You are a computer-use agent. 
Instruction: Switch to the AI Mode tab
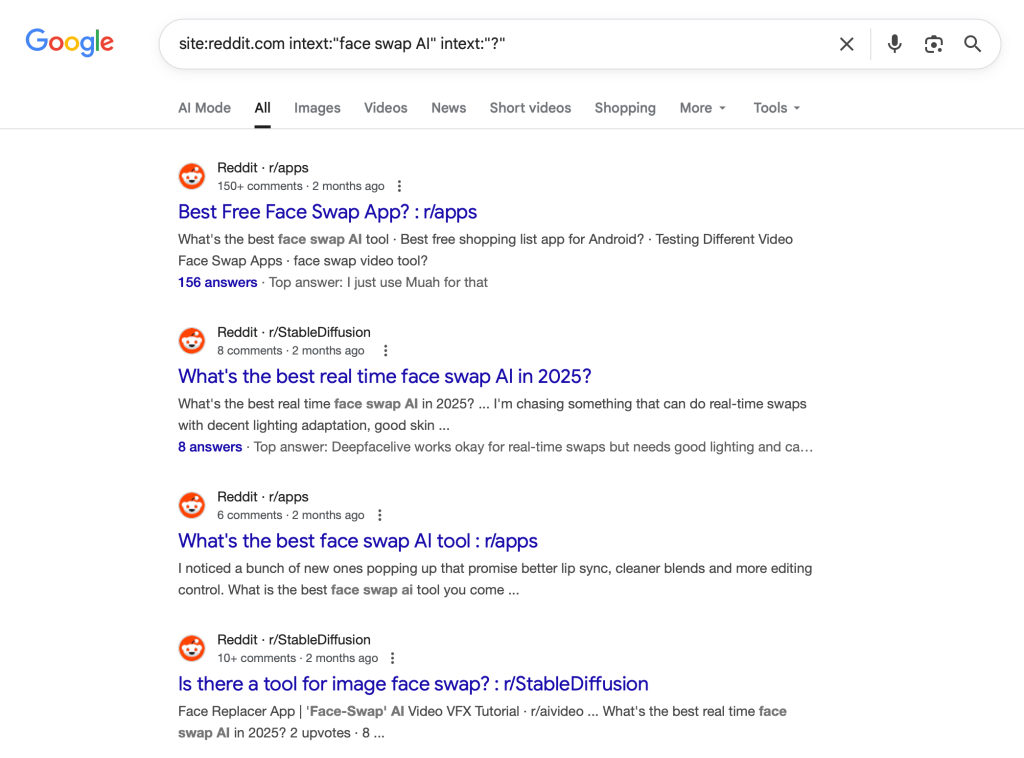tap(204, 108)
